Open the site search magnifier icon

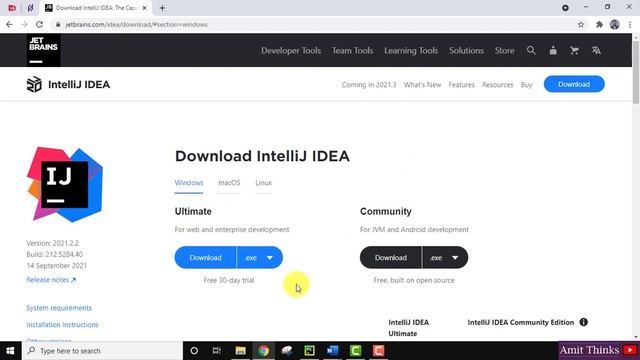tap(531, 51)
